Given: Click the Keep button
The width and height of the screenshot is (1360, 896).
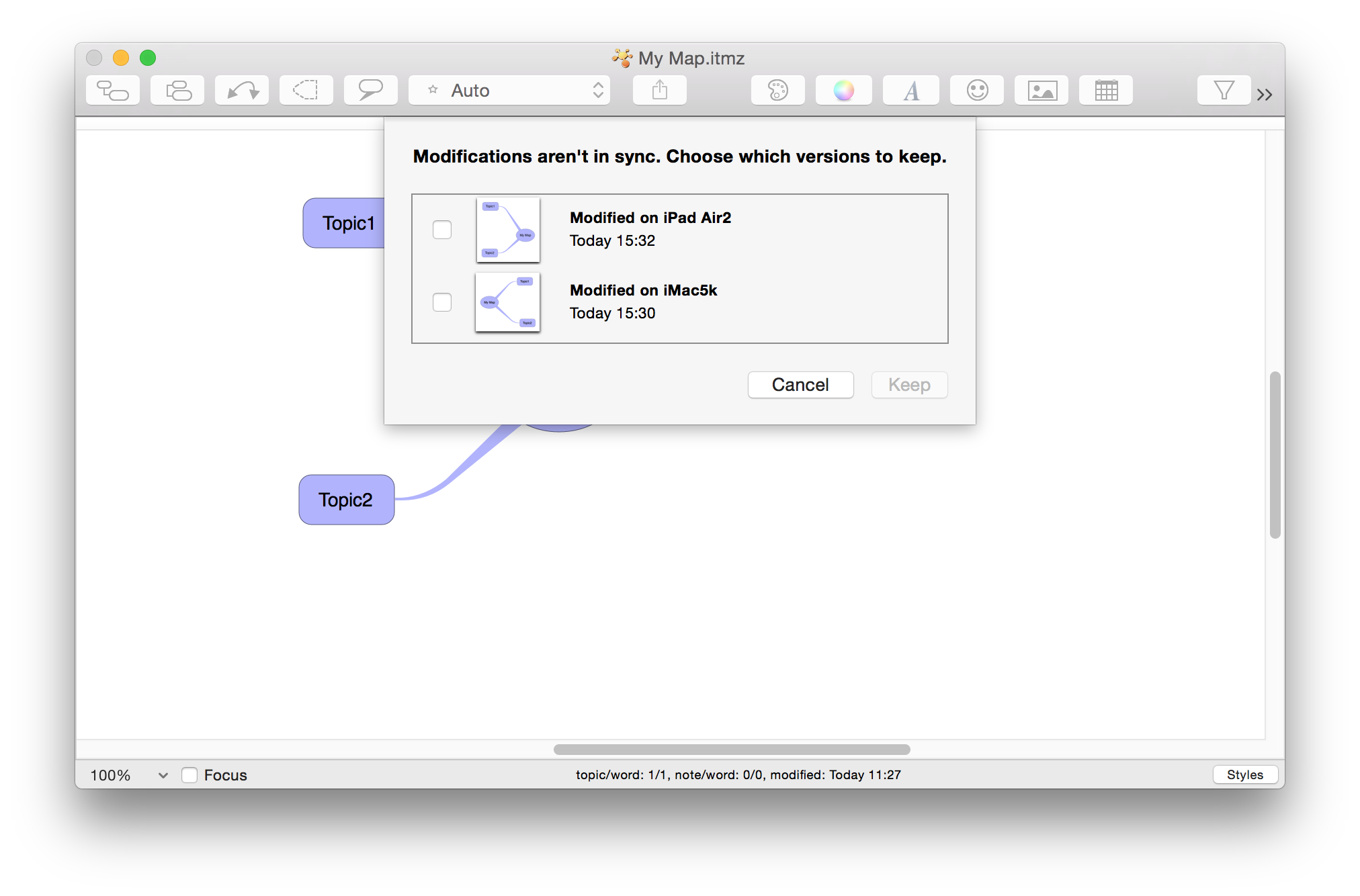Looking at the screenshot, I should [909, 385].
